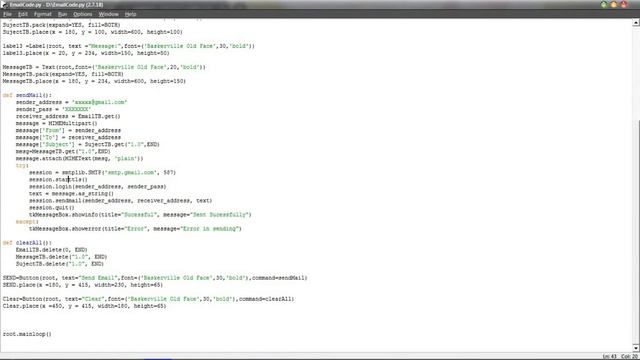Click the 'MessageTB.place' line
This screenshot has width=640, height=360.
click(x=94, y=81)
